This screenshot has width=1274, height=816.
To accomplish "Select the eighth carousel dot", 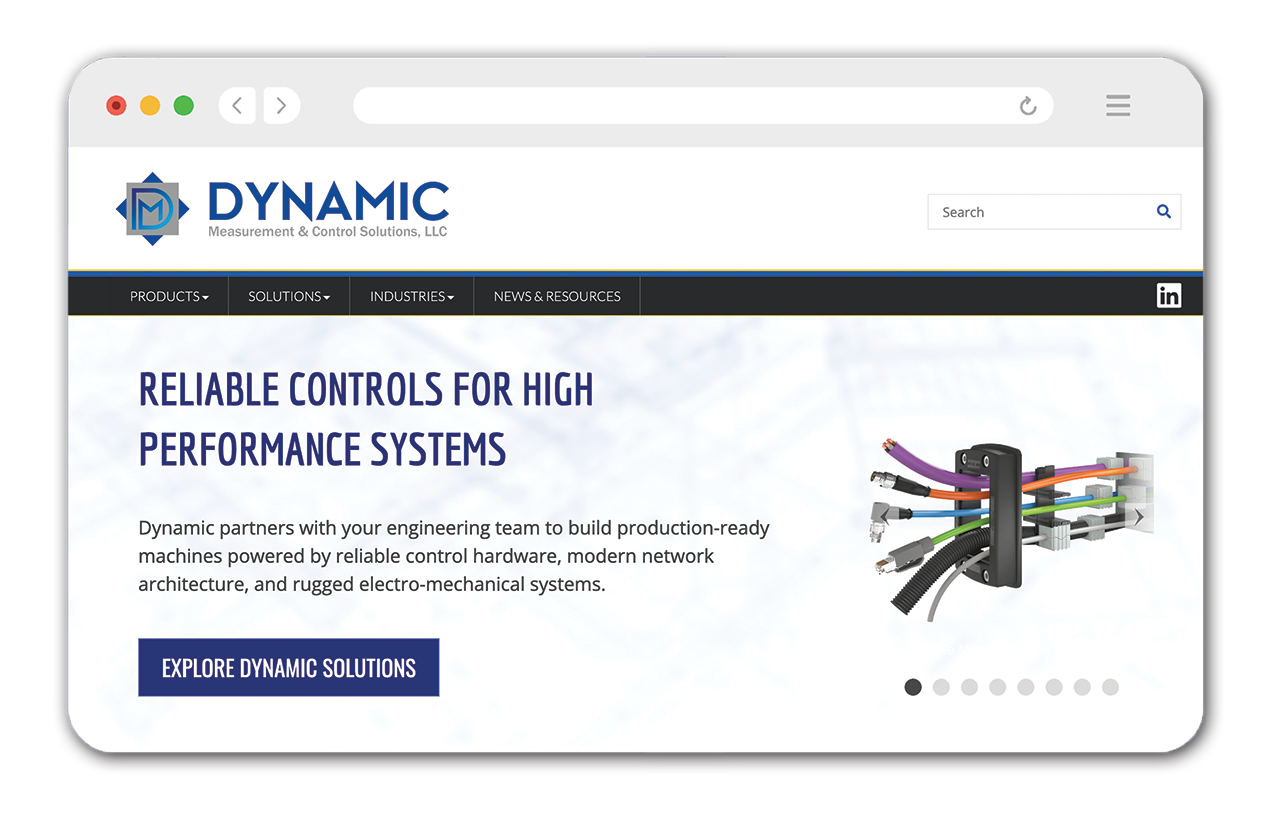I will point(1110,687).
